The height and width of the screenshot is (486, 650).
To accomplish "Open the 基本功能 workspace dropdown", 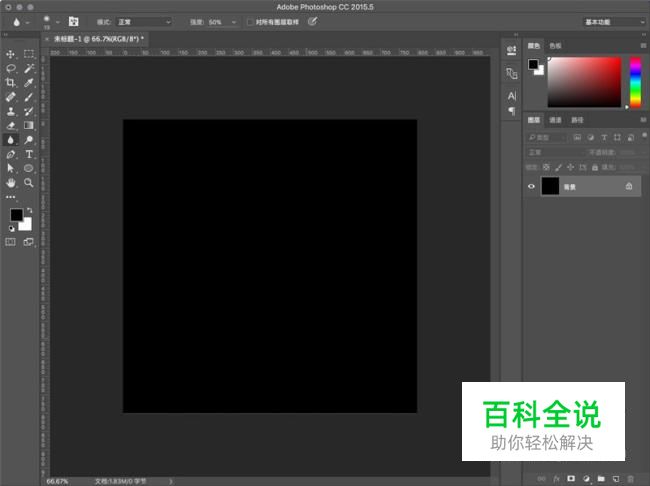I will [x=613, y=21].
